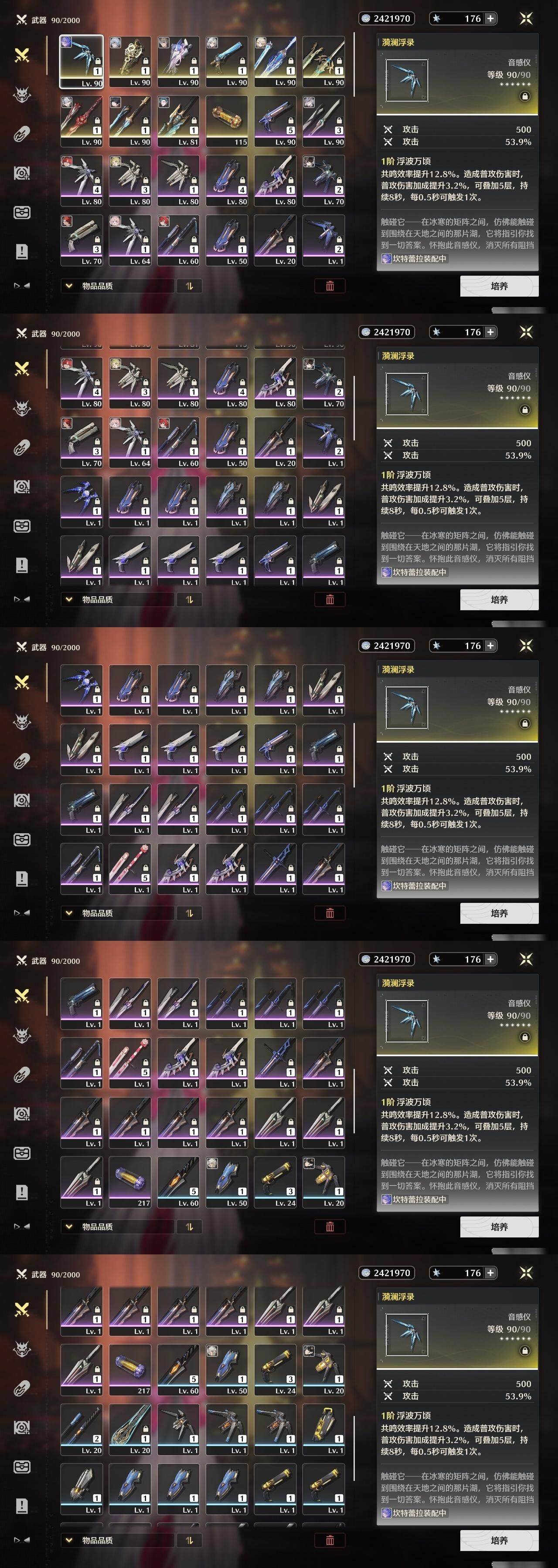This screenshot has width=558, height=1568.
Task: Expand the sidebar arrows below top screen's tabs
Action: [x=22, y=285]
